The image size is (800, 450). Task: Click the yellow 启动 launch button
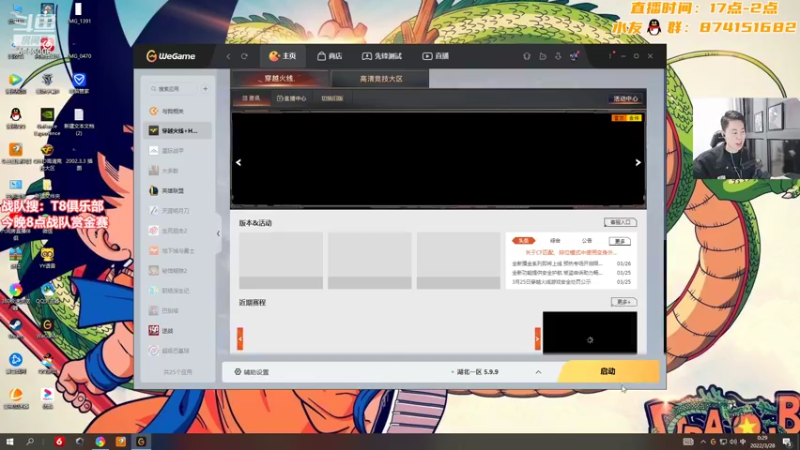609,371
